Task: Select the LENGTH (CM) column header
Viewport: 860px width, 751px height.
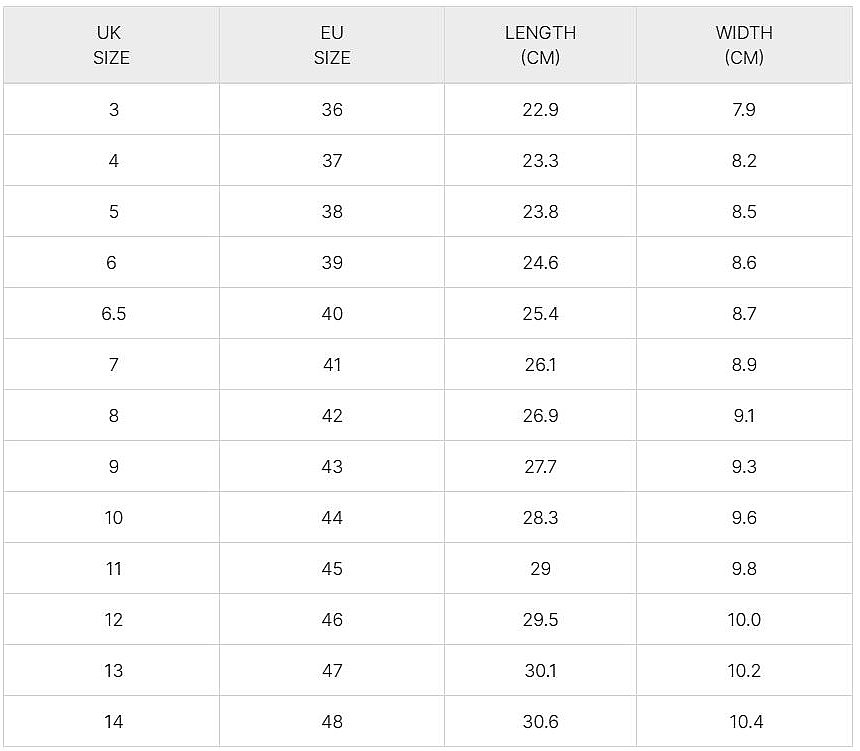Action: [x=540, y=45]
